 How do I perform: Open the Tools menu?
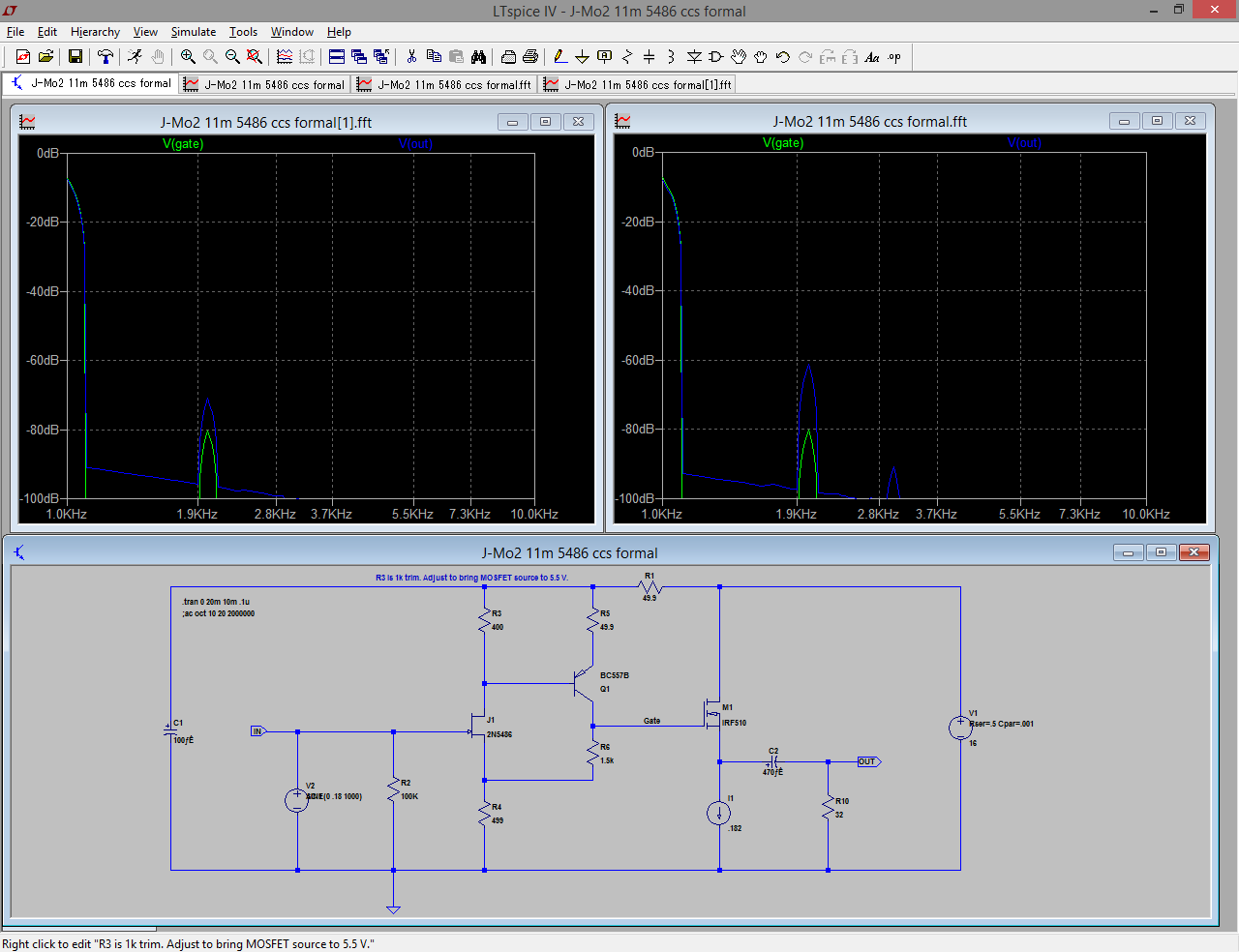coord(243,32)
